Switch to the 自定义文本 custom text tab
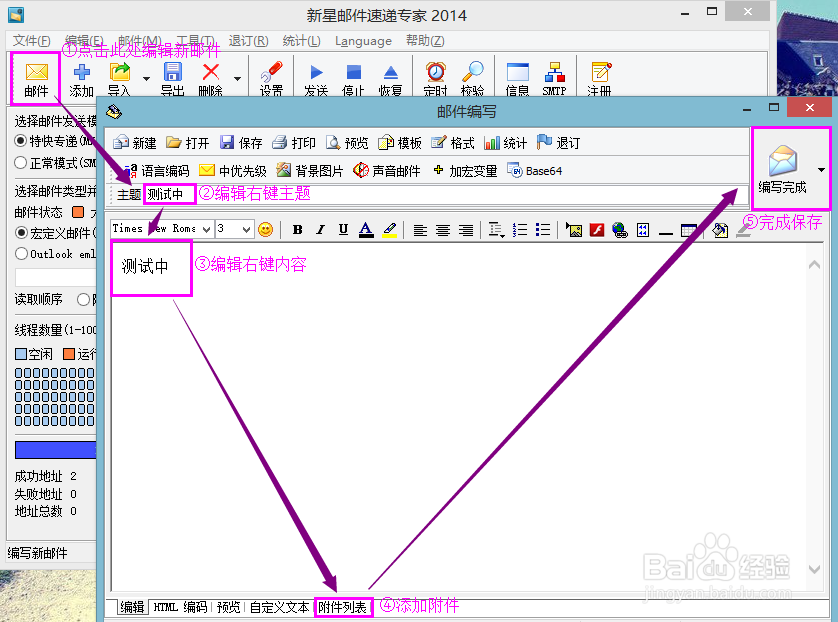The height and width of the screenshot is (622, 838). click(280, 607)
